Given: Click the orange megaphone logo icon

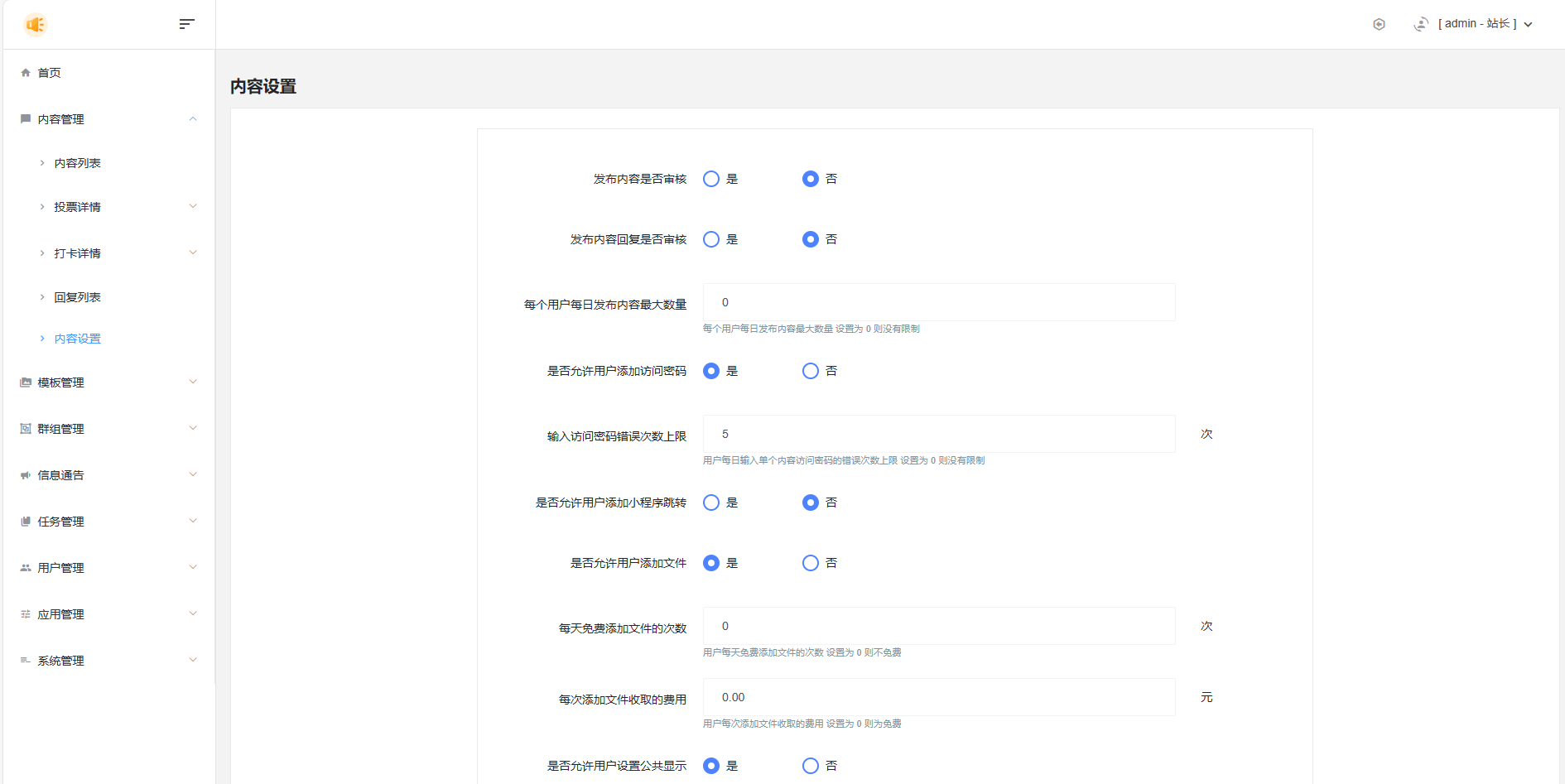Looking at the screenshot, I should (35, 25).
